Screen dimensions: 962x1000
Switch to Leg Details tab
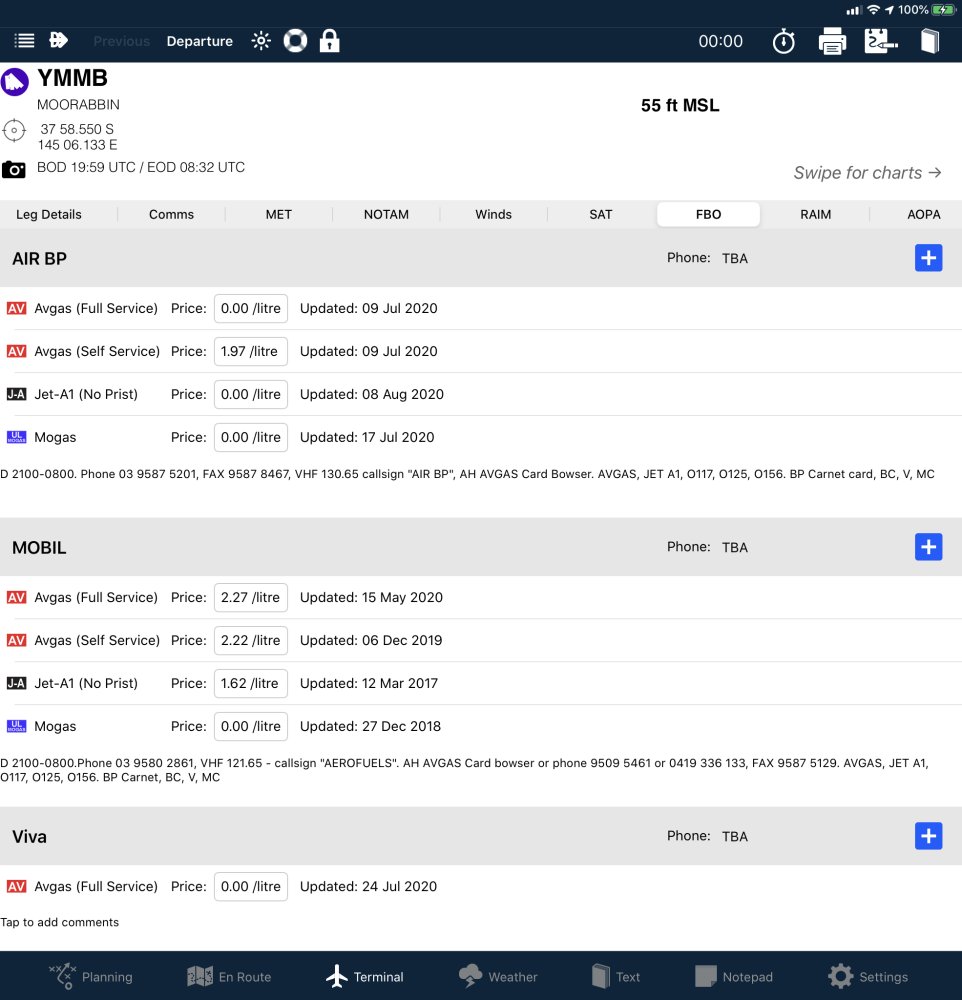(49, 214)
